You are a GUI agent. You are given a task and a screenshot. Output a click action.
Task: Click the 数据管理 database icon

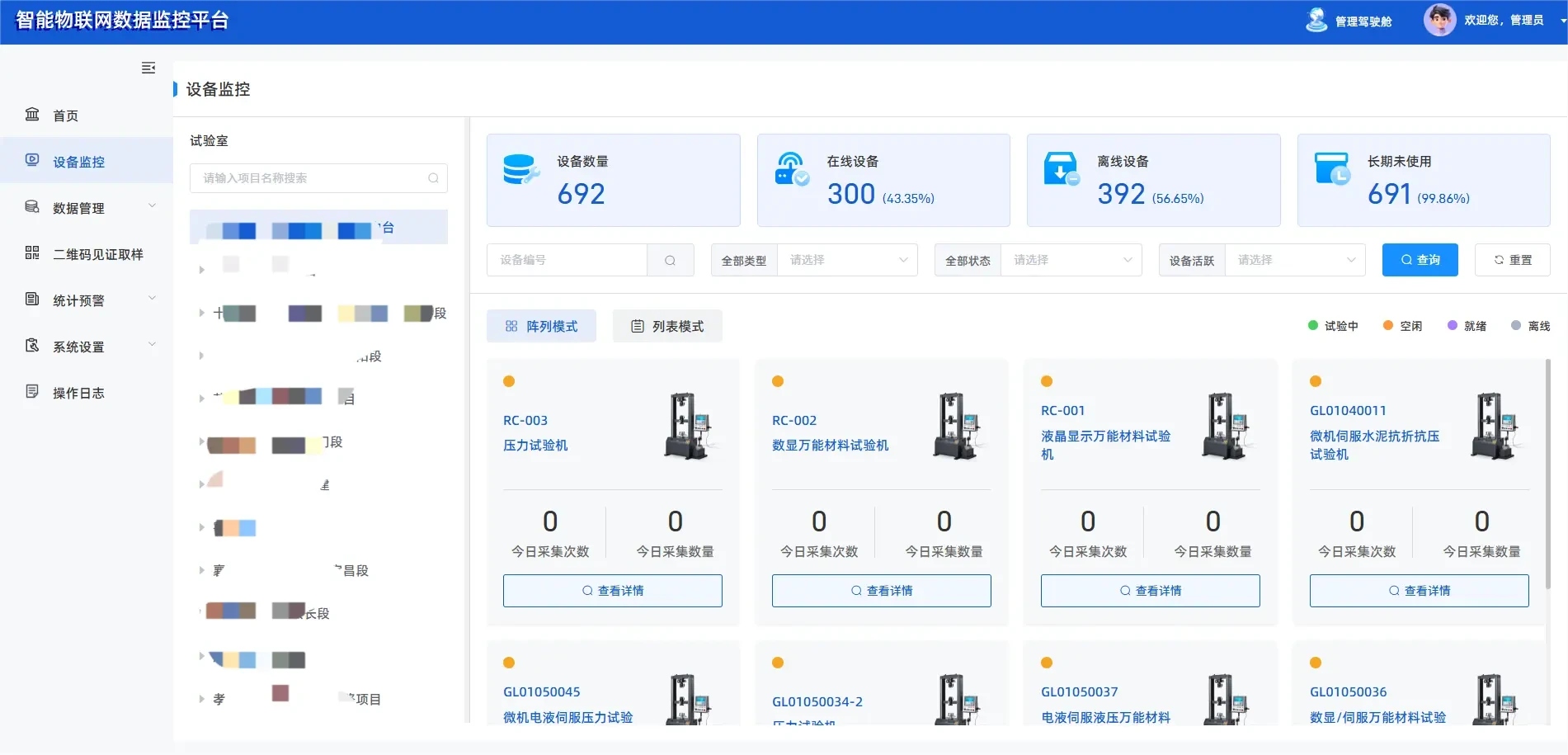(x=32, y=206)
